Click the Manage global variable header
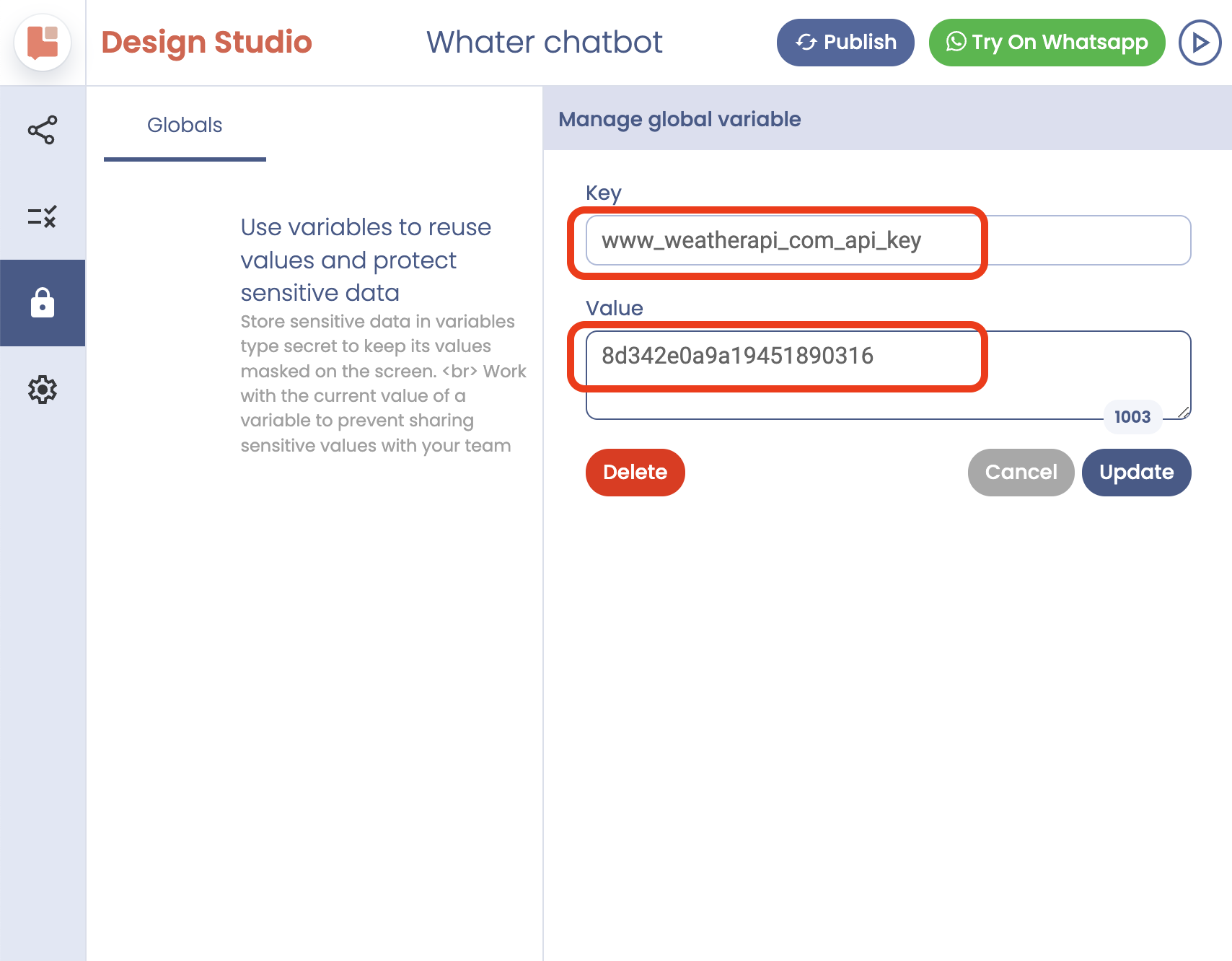 (x=679, y=119)
